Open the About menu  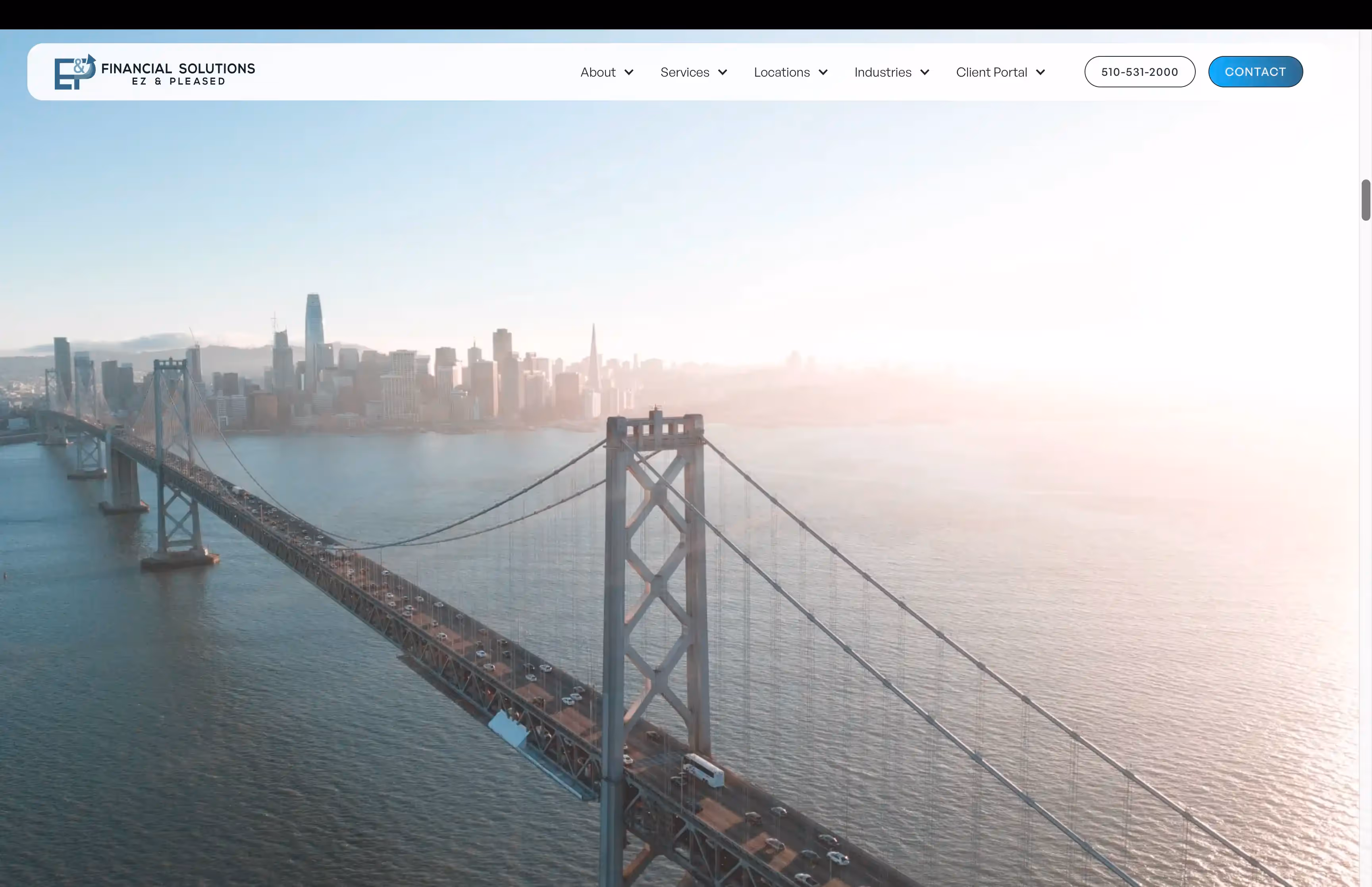pyautogui.click(x=597, y=73)
